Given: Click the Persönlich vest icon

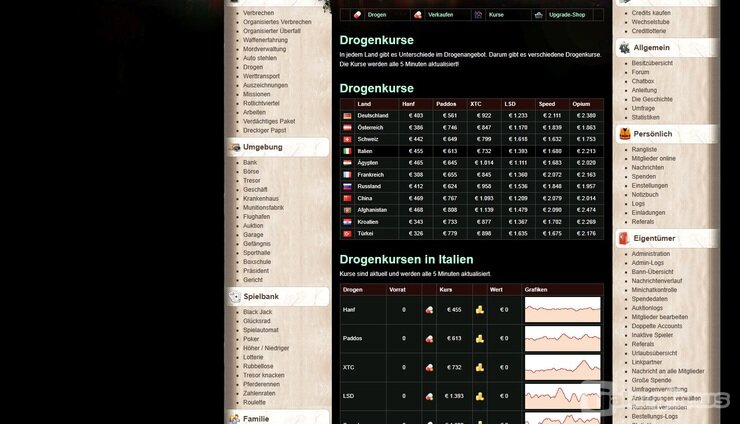Looking at the screenshot, I should [x=624, y=134].
